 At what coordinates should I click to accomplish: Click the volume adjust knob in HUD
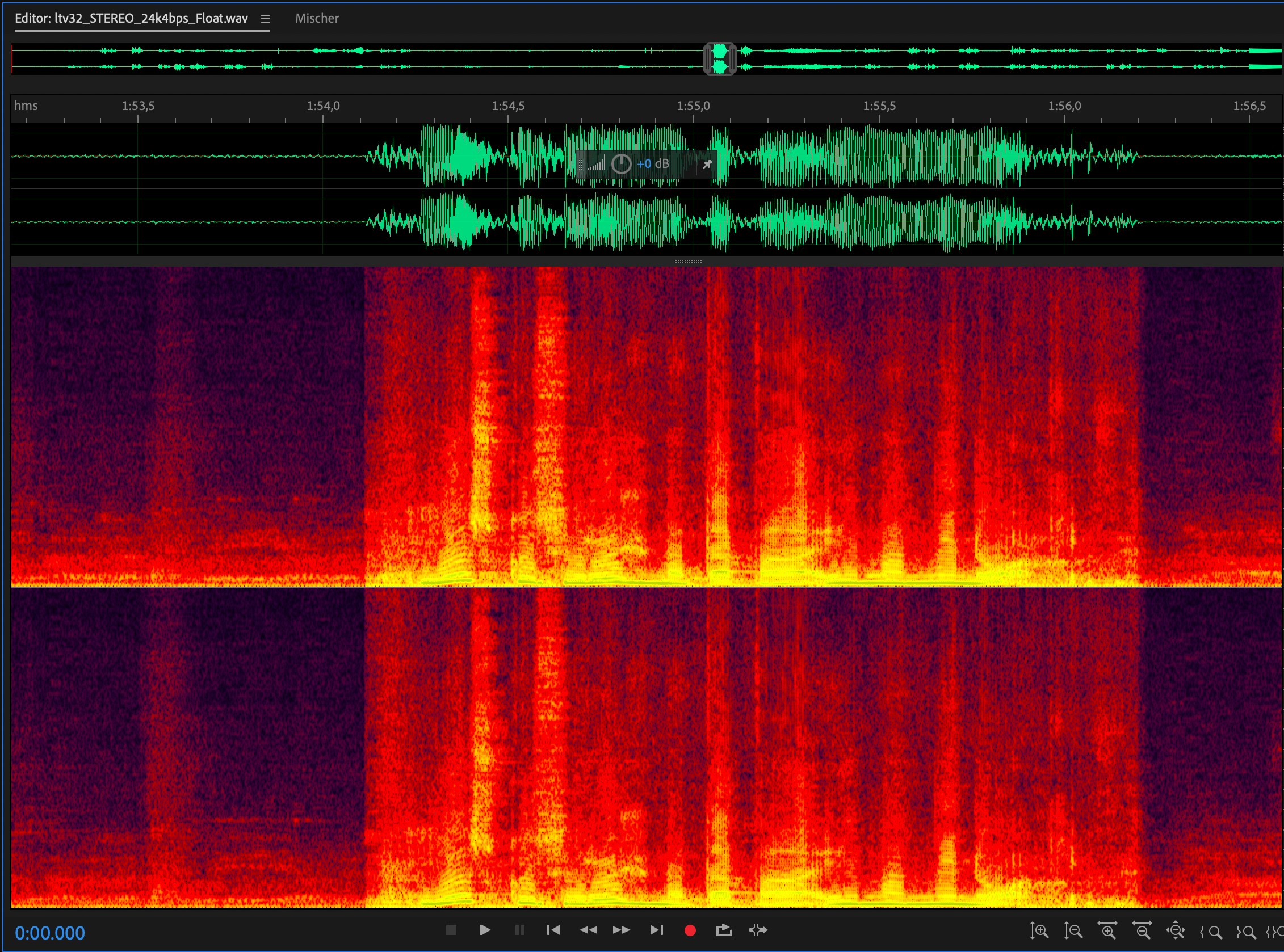click(x=621, y=164)
